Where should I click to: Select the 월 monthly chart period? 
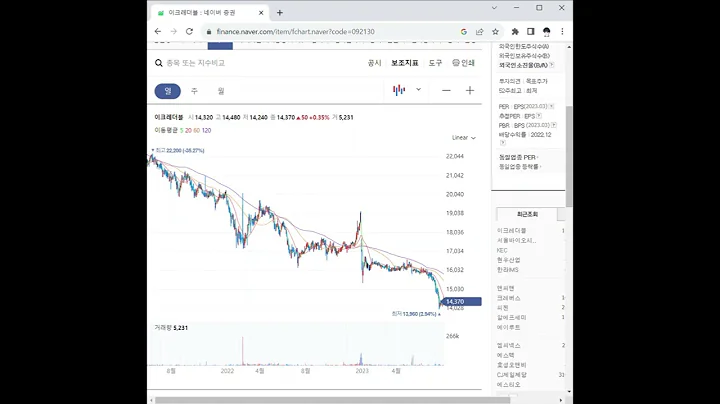click(221, 91)
